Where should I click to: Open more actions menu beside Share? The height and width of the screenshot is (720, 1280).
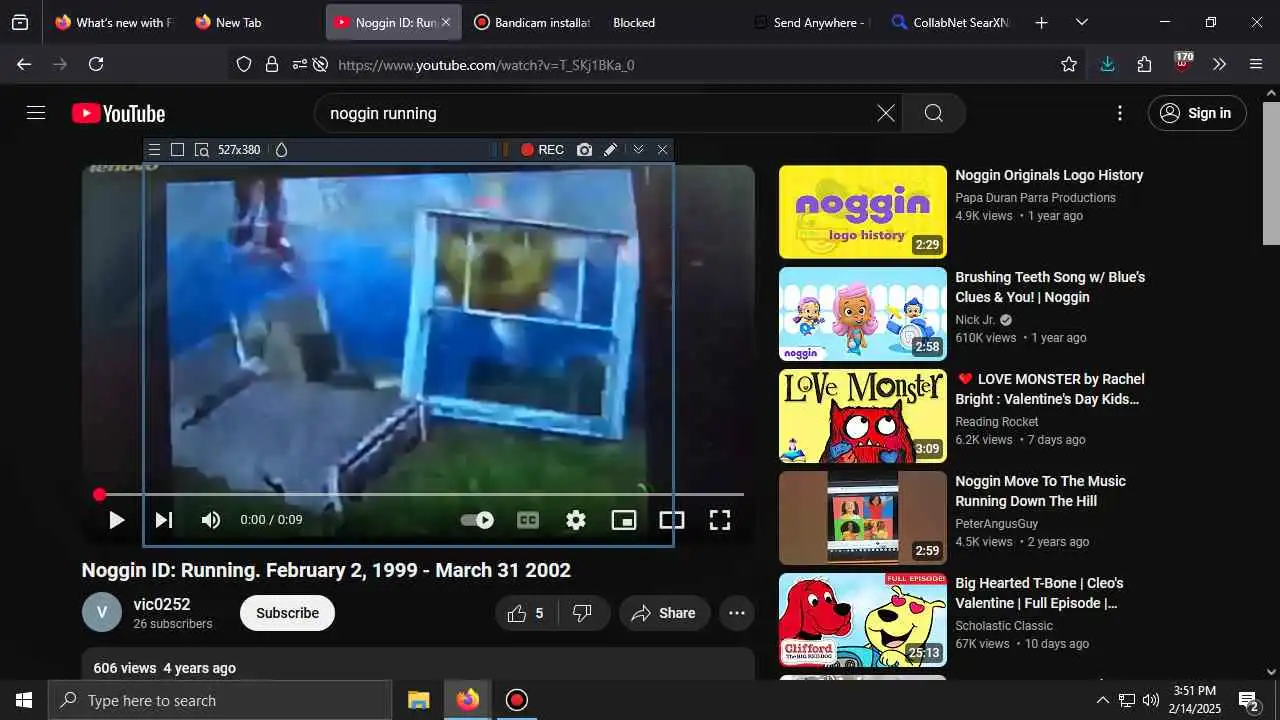[737, 613]
